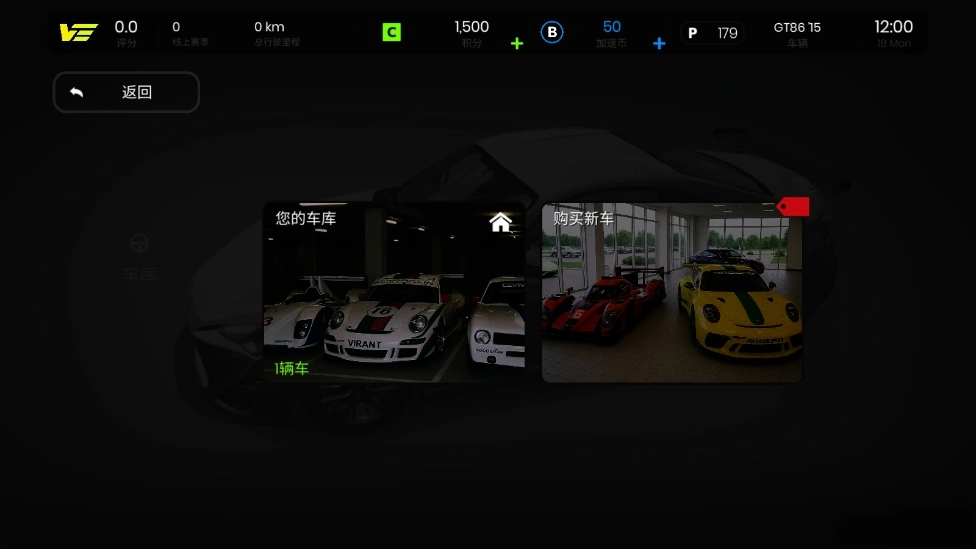Click the P 179 performance badge
Viewport: 976px width, 549px height.
pyautogui.click(x=712, y=33)
